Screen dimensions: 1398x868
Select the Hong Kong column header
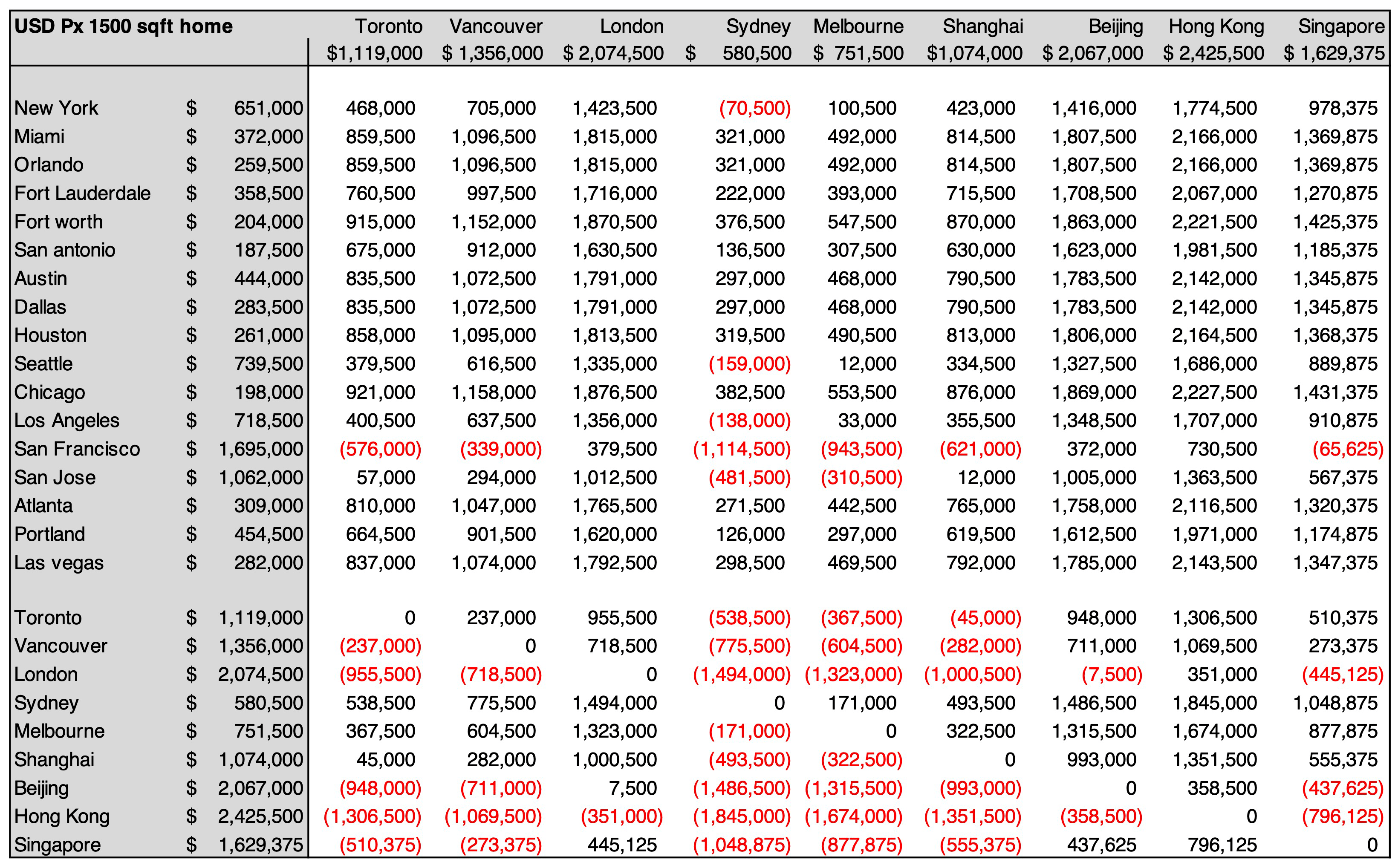[x=1216, y=26]
